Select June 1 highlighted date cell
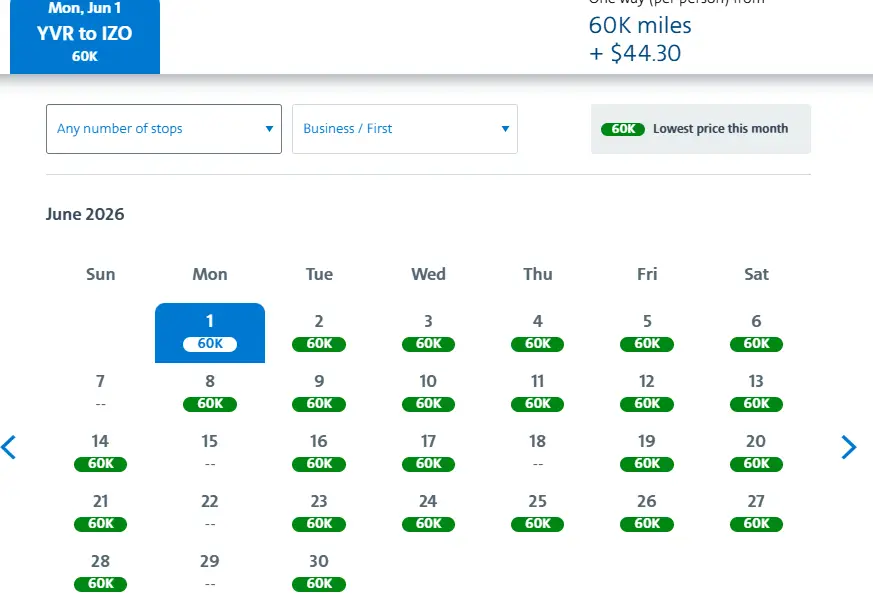 click(x=210, y=333)
